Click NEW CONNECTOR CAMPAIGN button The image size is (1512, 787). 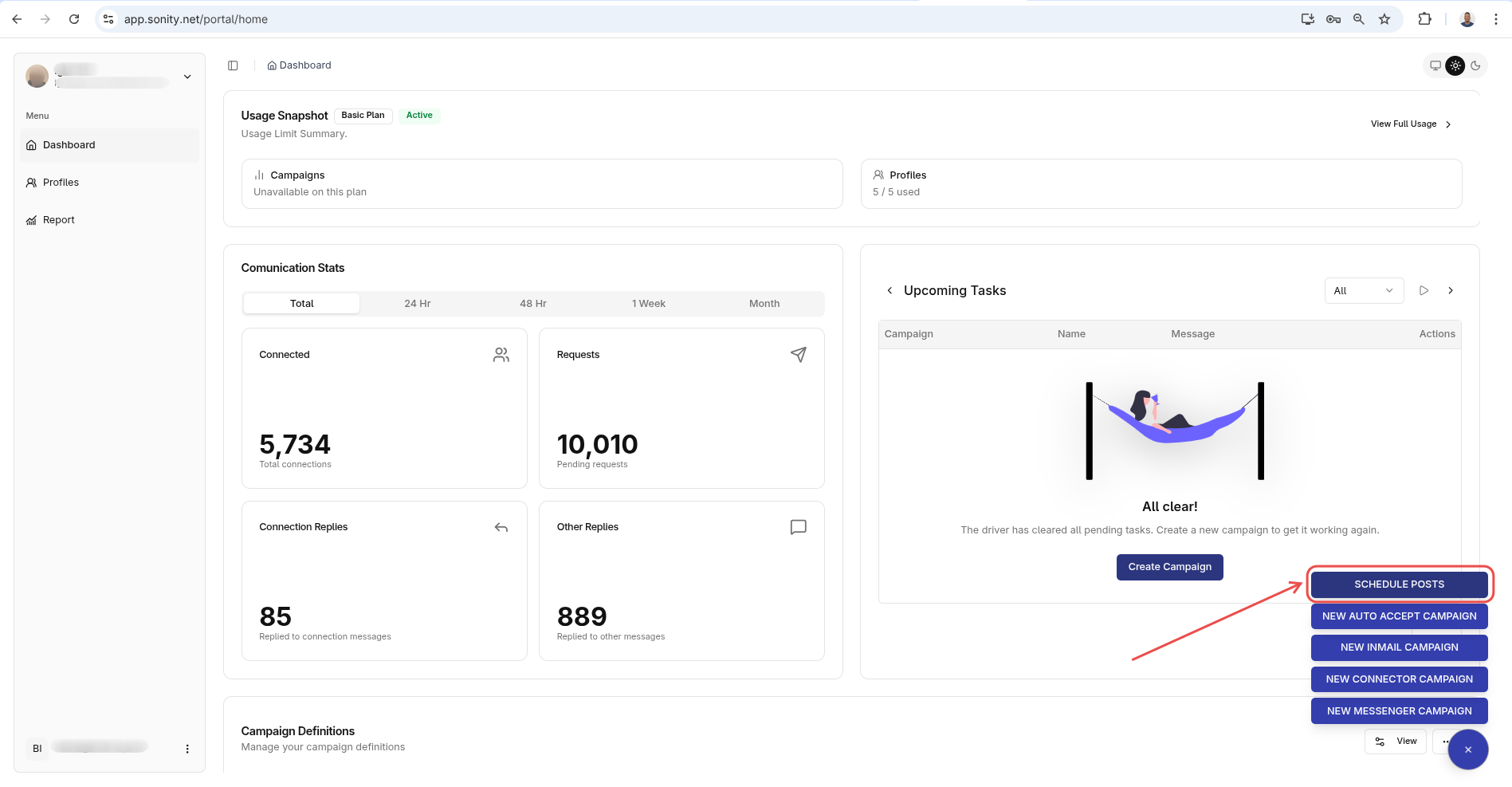(1399, 679)
